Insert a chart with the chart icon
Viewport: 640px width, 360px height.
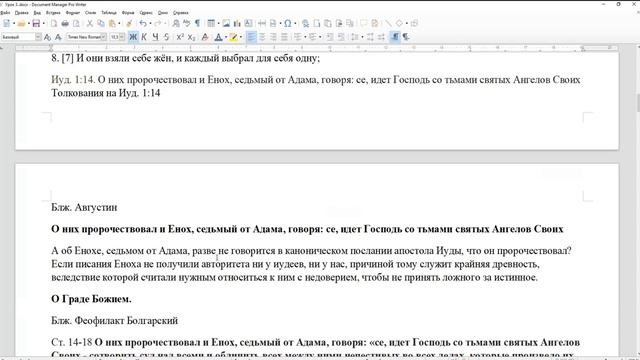(237, 24)
